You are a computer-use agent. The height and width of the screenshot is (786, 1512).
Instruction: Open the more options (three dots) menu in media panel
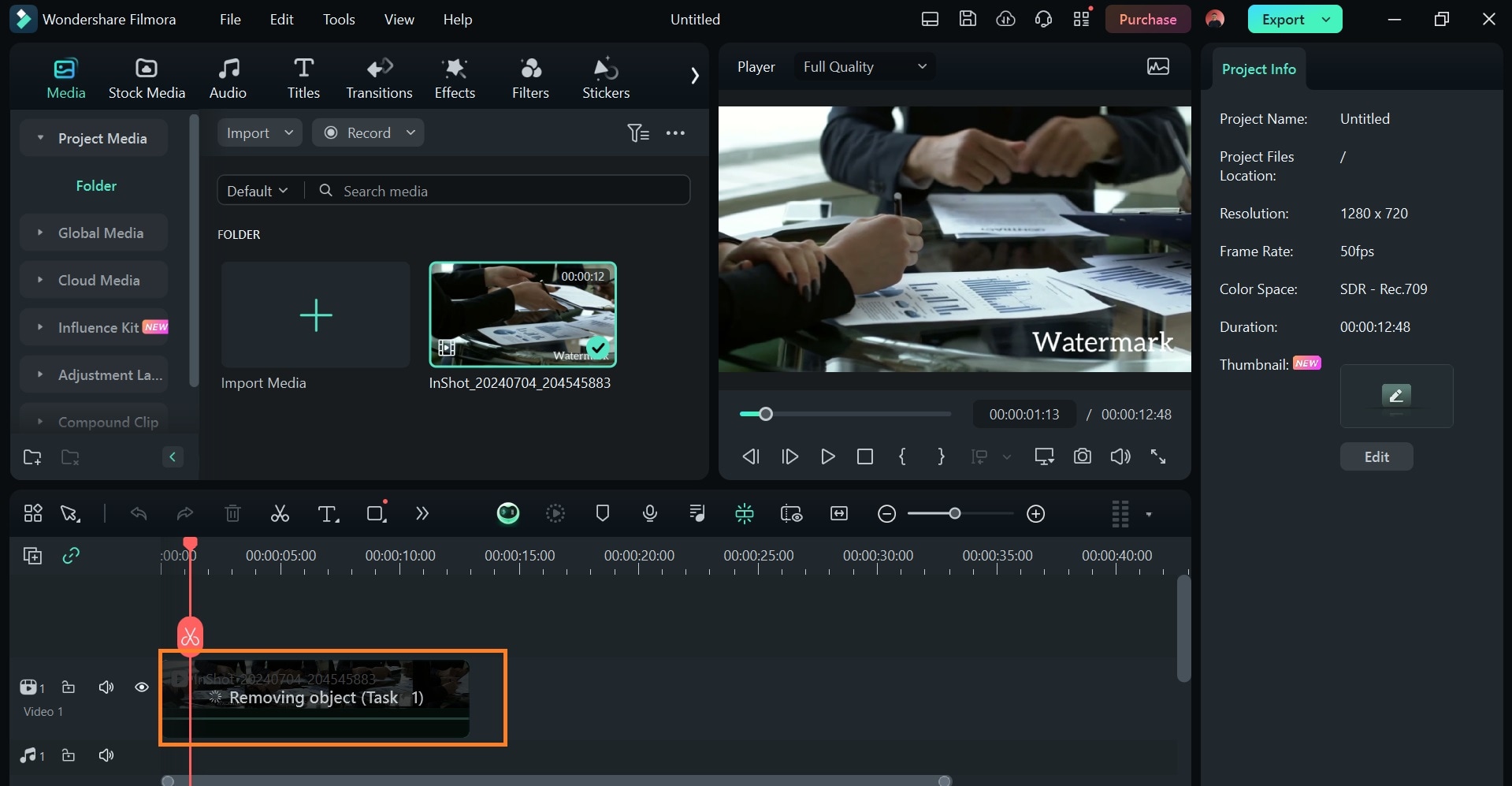pyautogui.click(x=675, y=133)
